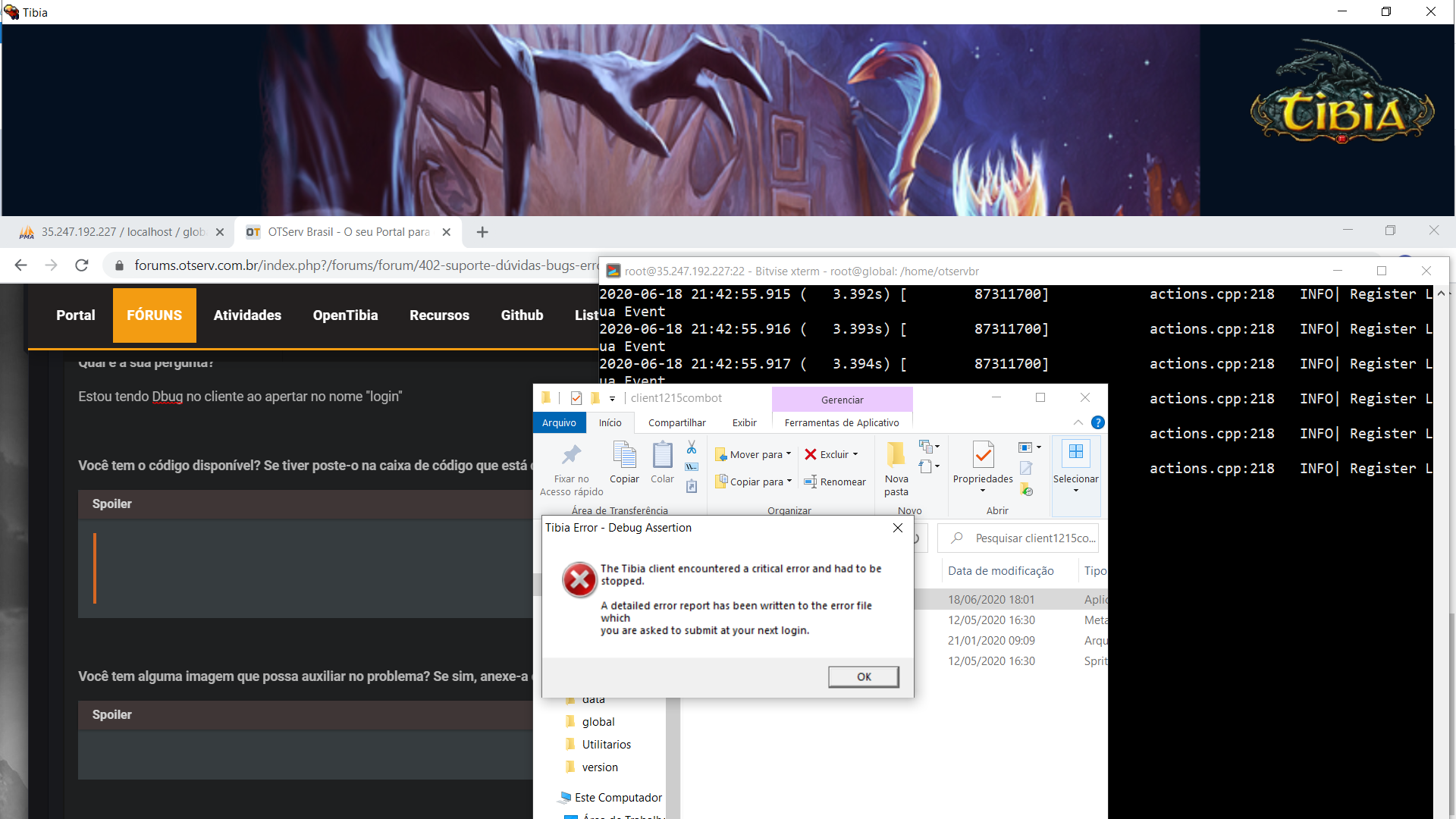
Task: Click the Cut scissors icon in Explorer ribbon
Action: (x=691, y=448)
